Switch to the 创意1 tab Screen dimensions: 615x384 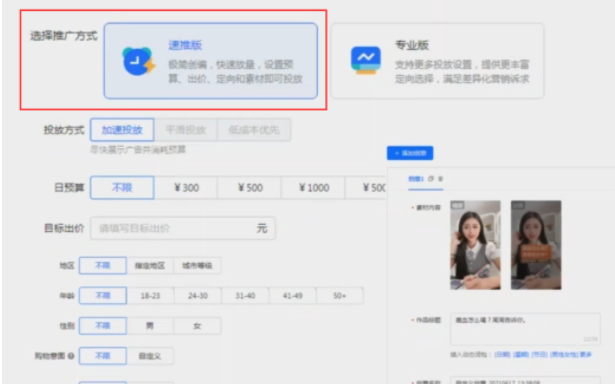click(416, 179)
